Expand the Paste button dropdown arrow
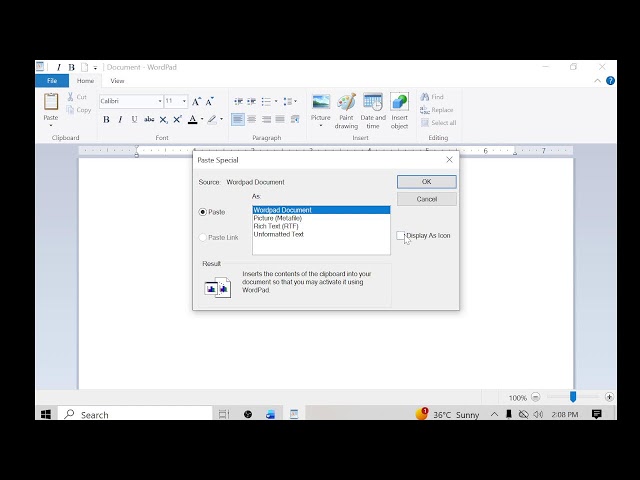640x480 pixels. coord(51,125)
